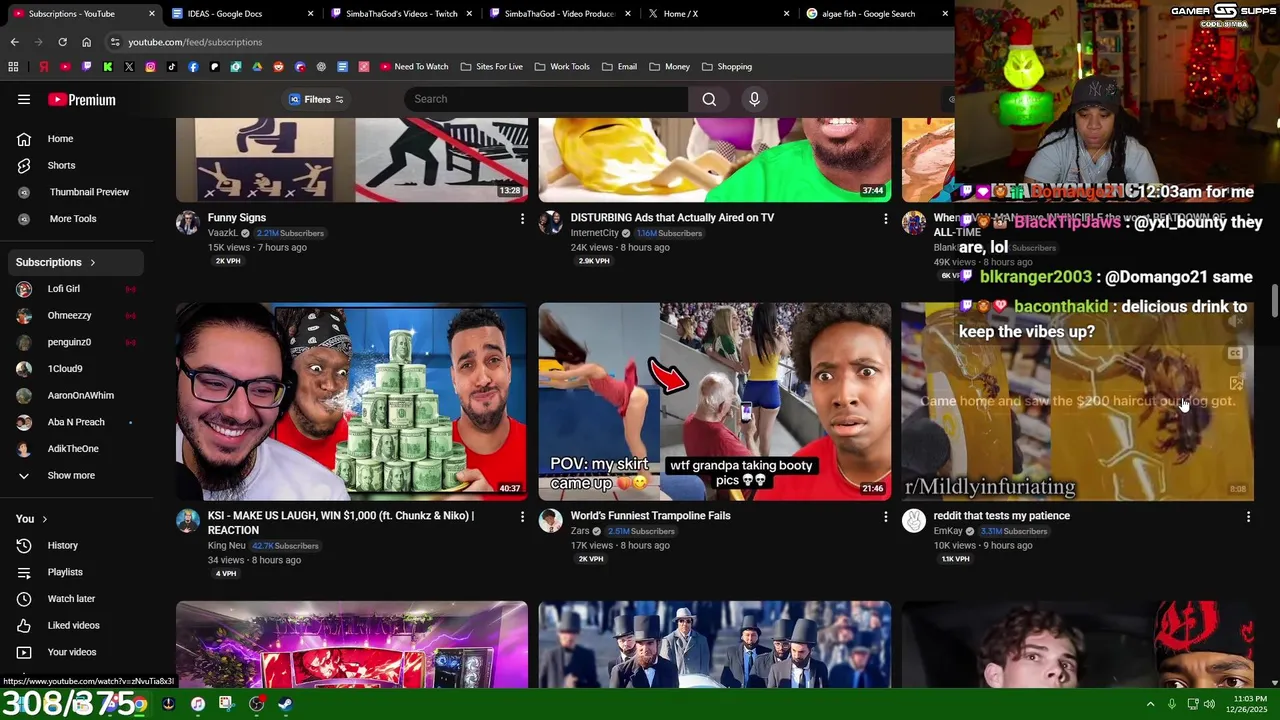
Task: Open site info icon in address bar
Action: [115, 42]
